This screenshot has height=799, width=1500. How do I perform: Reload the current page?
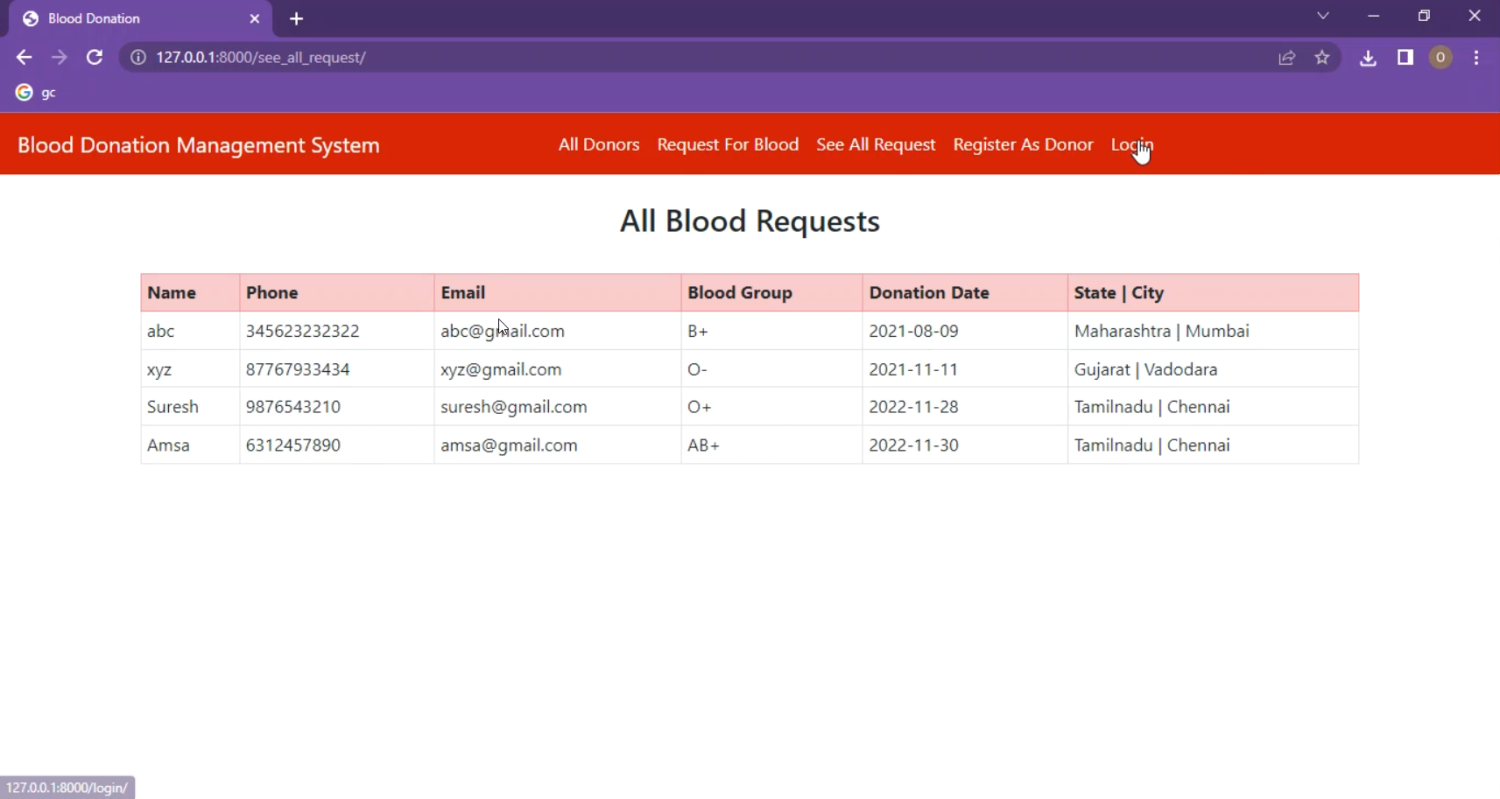tap(94, 58)
